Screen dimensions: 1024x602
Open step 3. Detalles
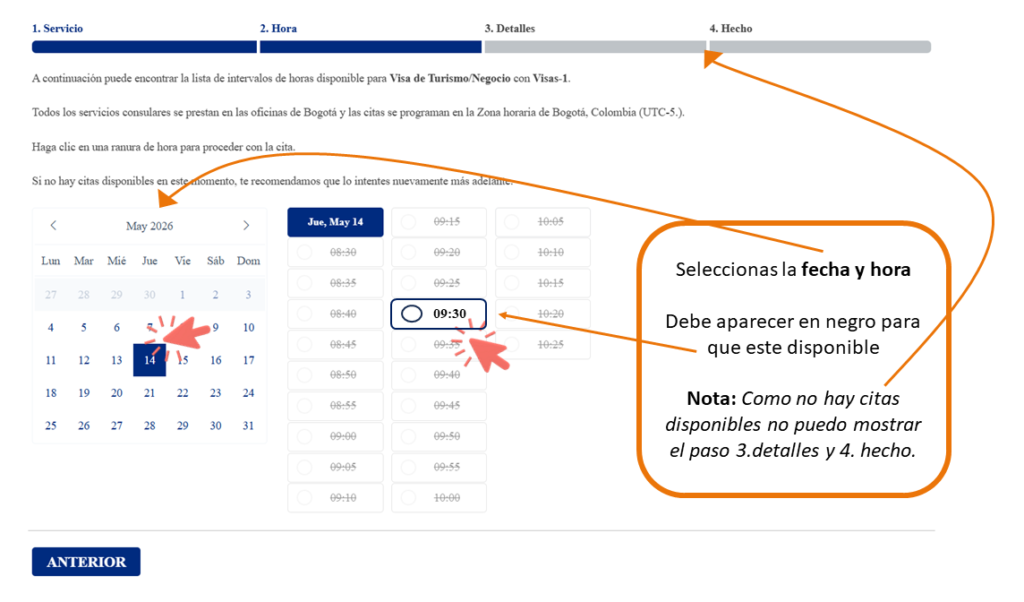[x=510, y=28]
